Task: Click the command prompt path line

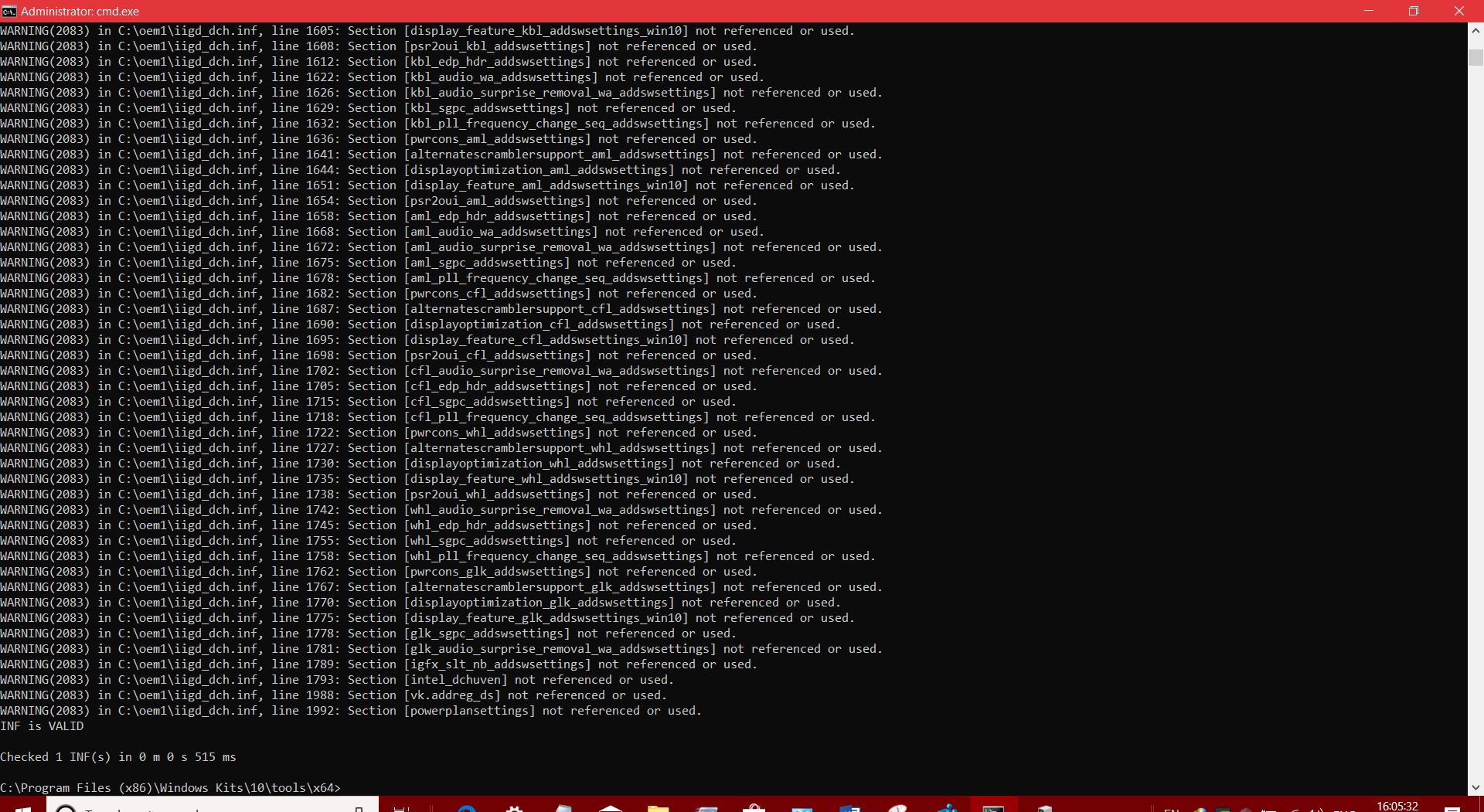Action: 170,788
